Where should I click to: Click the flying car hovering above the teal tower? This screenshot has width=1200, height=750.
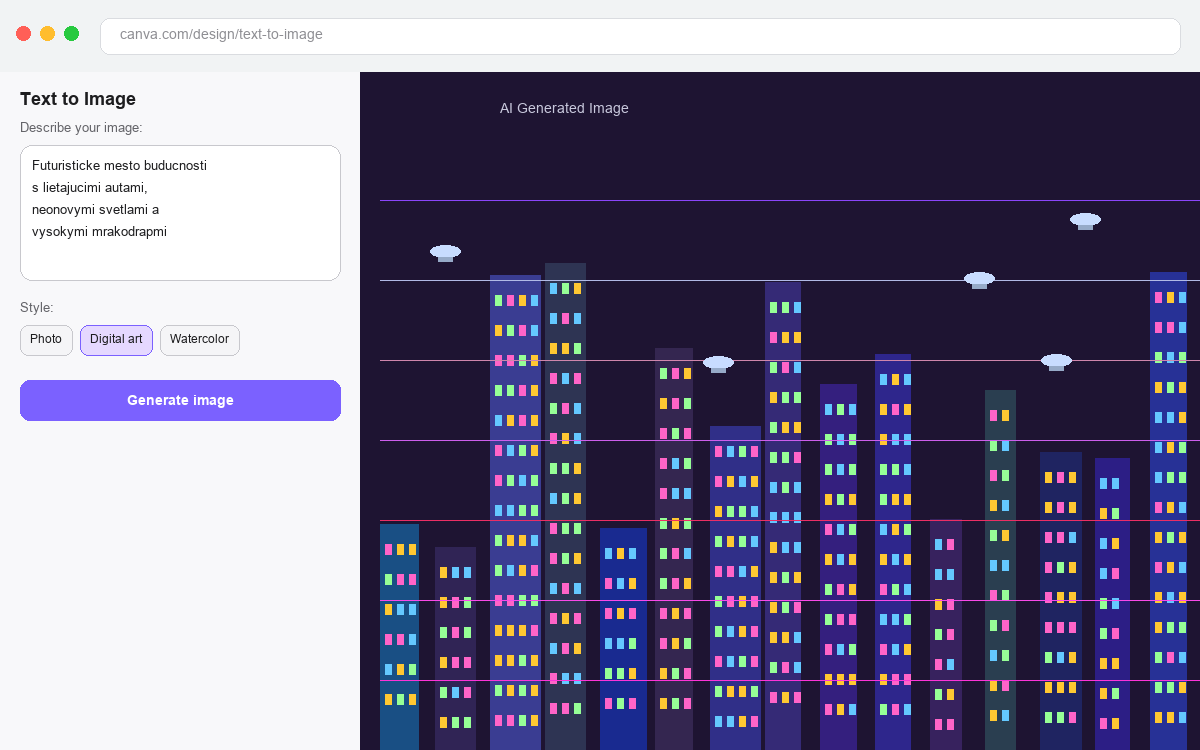979,279
